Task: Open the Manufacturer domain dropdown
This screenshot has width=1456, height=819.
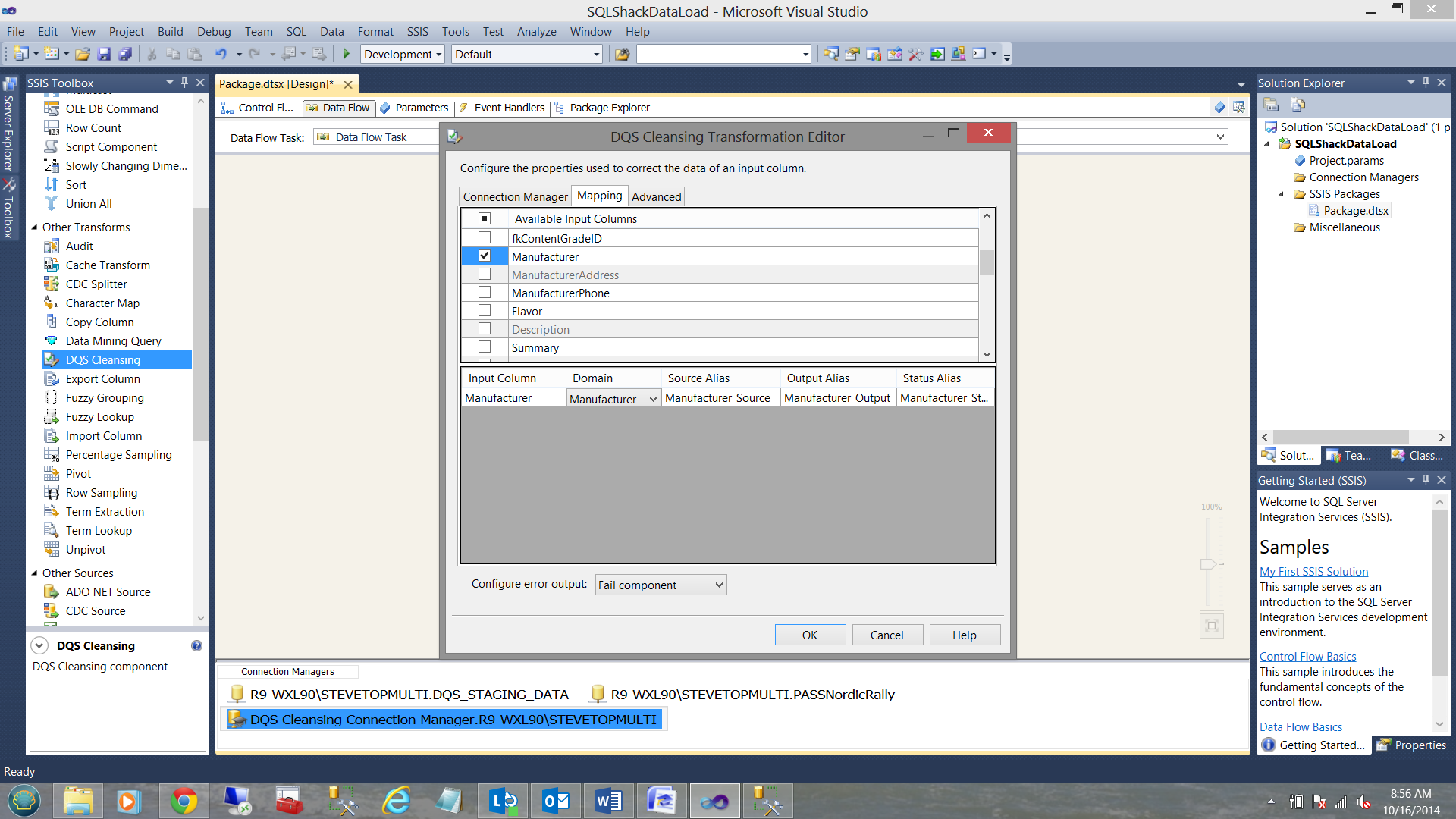Action: [652, 399]
